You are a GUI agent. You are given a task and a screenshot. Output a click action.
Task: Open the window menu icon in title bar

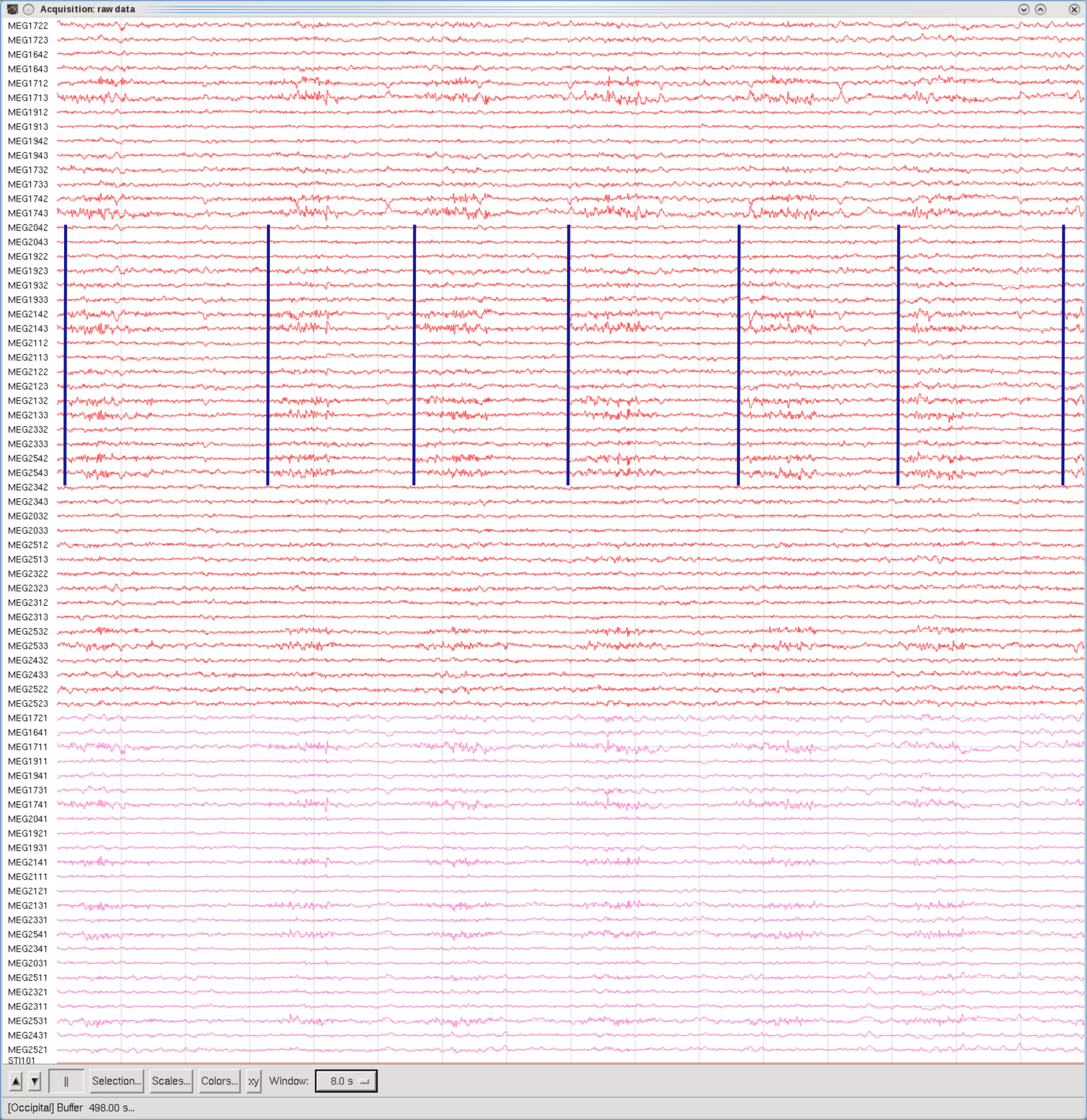coord(12,9)
